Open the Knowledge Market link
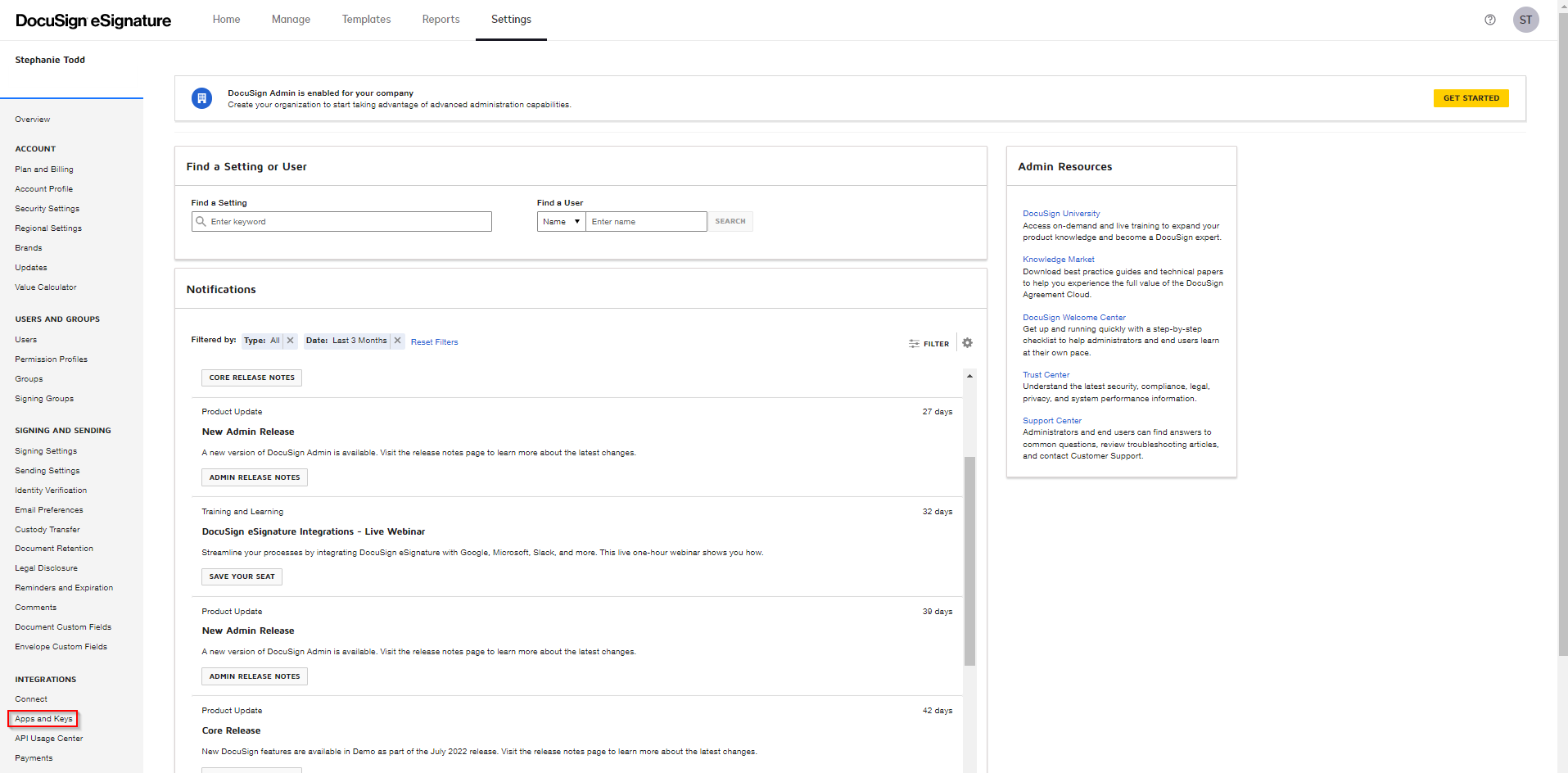This screenshot has width=1568, height=773. [1059, 260]
